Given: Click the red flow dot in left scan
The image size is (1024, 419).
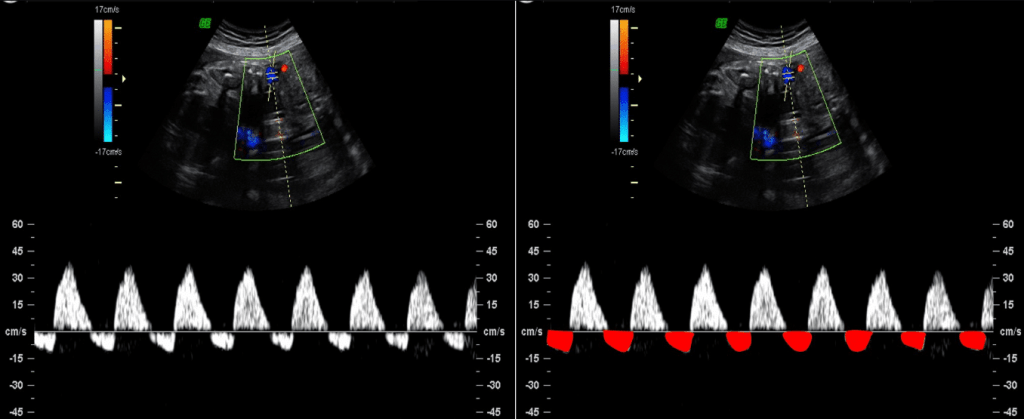Looking at the screenshot, I should tap(285, 68).
